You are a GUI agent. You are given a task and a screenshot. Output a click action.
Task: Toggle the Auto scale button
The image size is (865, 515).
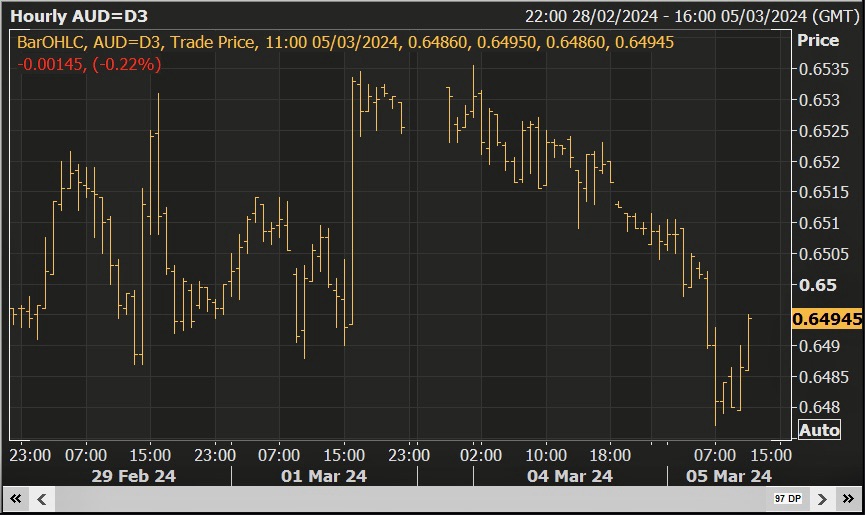pos(818,430)
